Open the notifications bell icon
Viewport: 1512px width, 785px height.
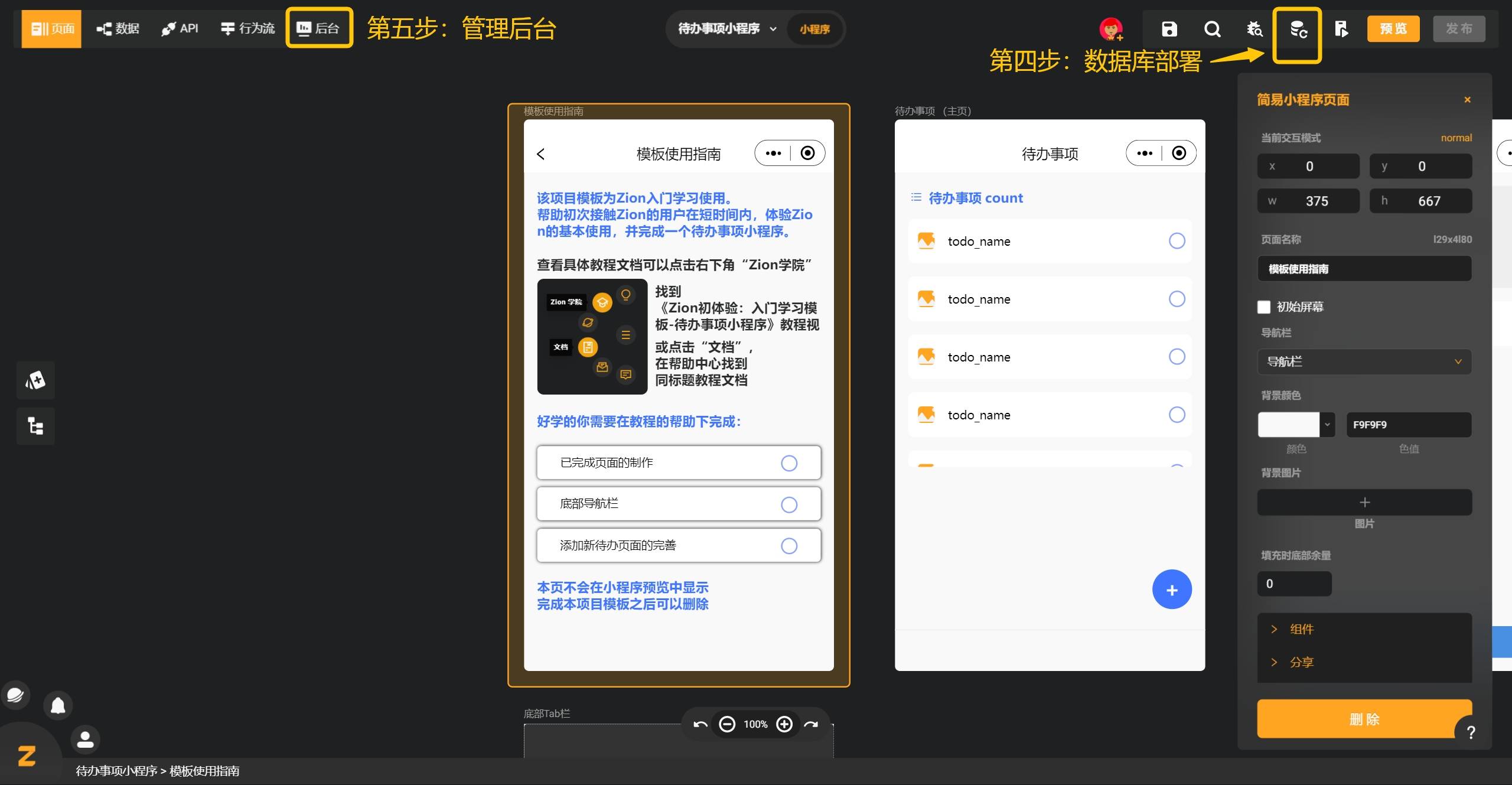tap(58, 705)
